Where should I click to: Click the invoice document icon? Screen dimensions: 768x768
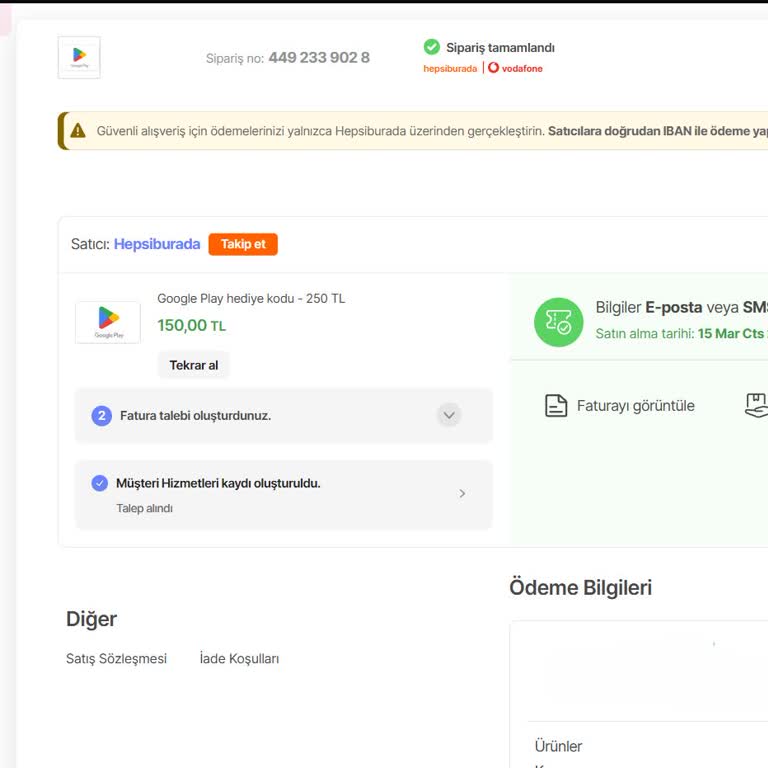coord(556,406)
